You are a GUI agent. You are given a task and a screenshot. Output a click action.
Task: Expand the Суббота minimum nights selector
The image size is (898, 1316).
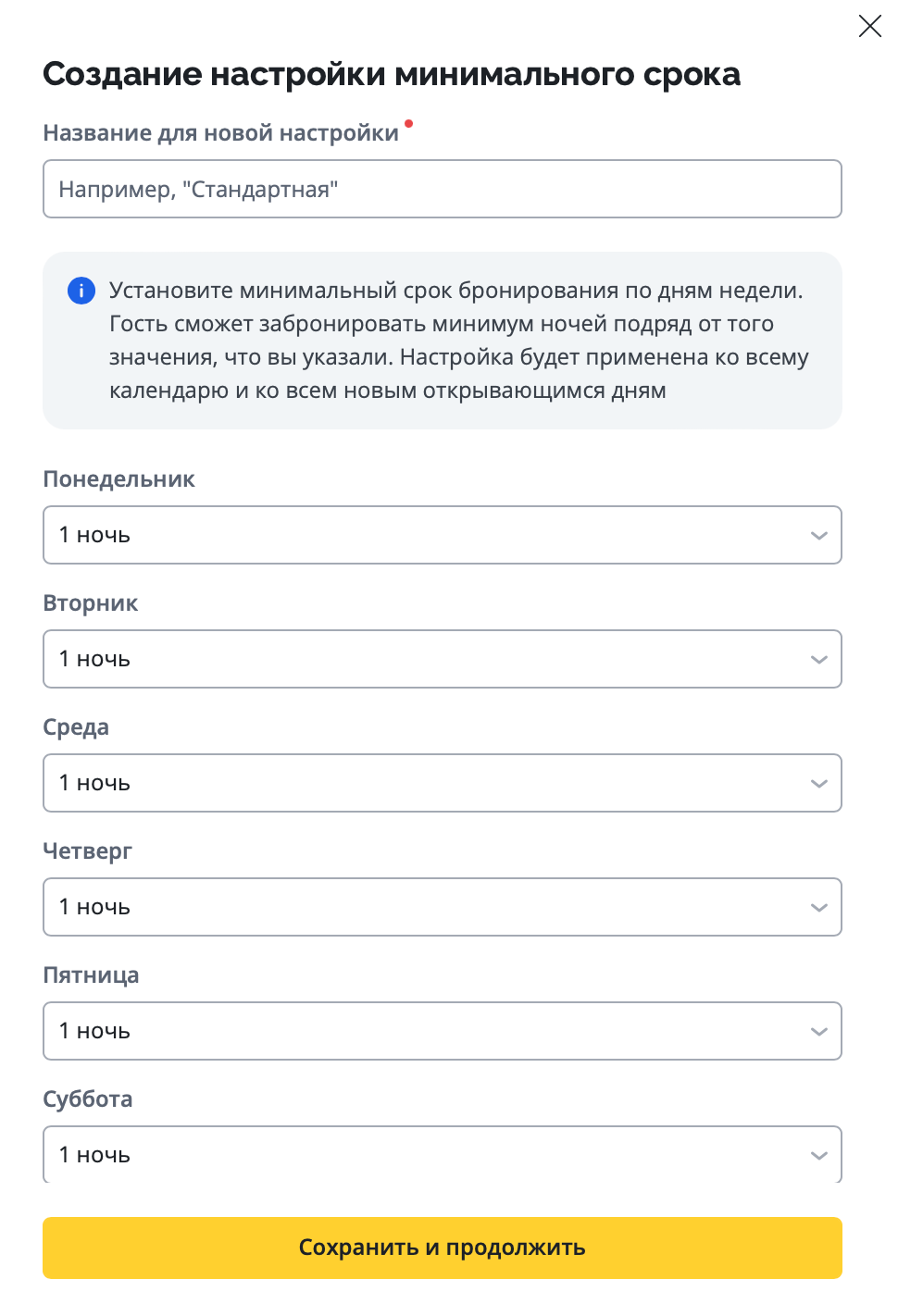[x=442, y=1154]
